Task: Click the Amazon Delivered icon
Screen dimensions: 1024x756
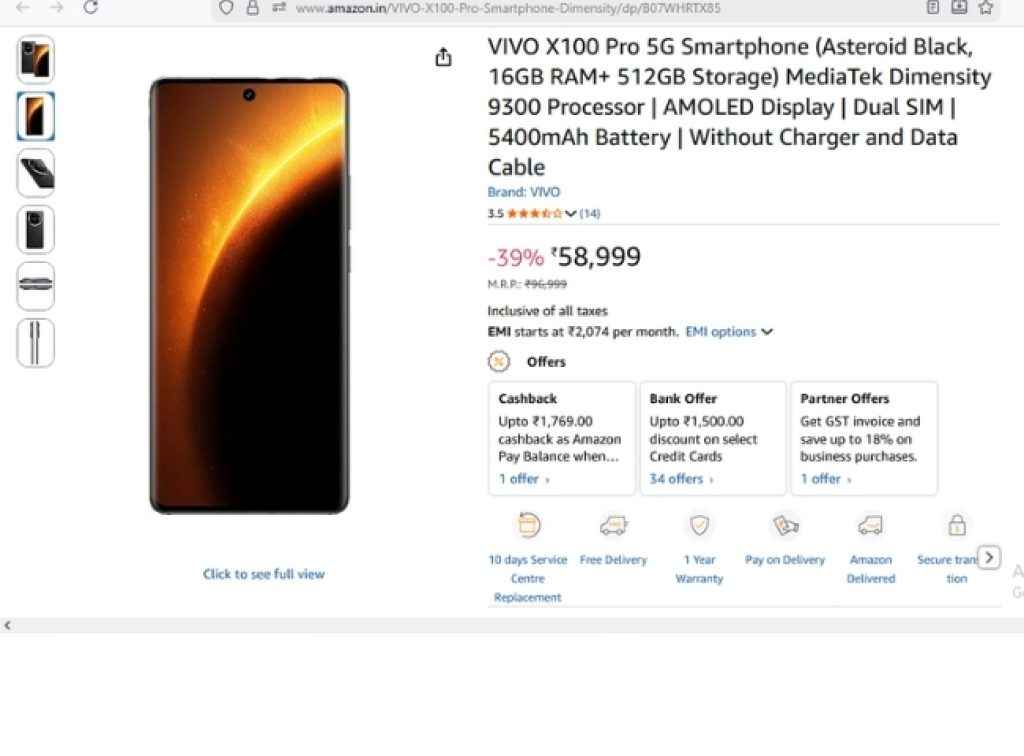Action: click(870, 526)
